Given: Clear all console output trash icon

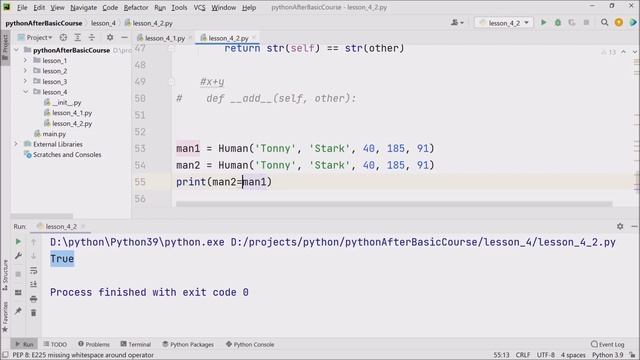Looking at the screenshot, I should 33,313.
